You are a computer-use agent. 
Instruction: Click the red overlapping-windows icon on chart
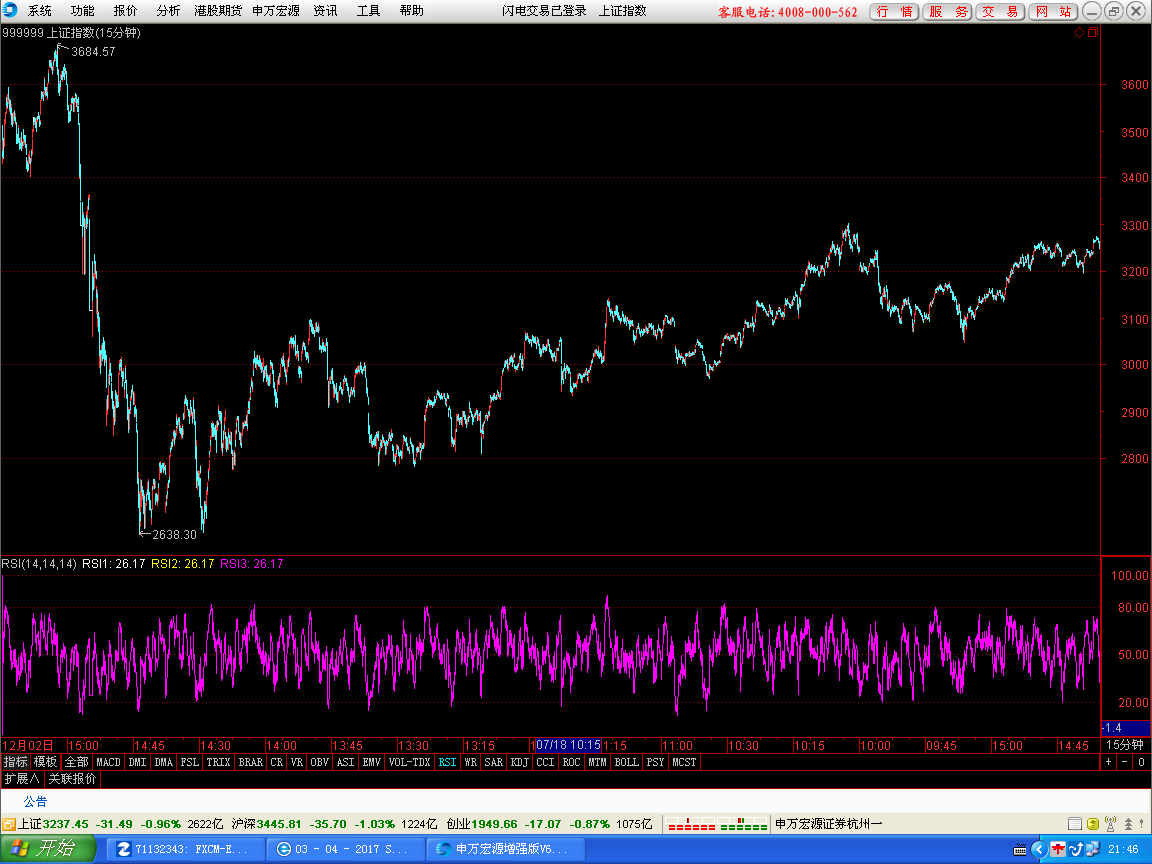pyautogui.click(x=1092, y=32)
